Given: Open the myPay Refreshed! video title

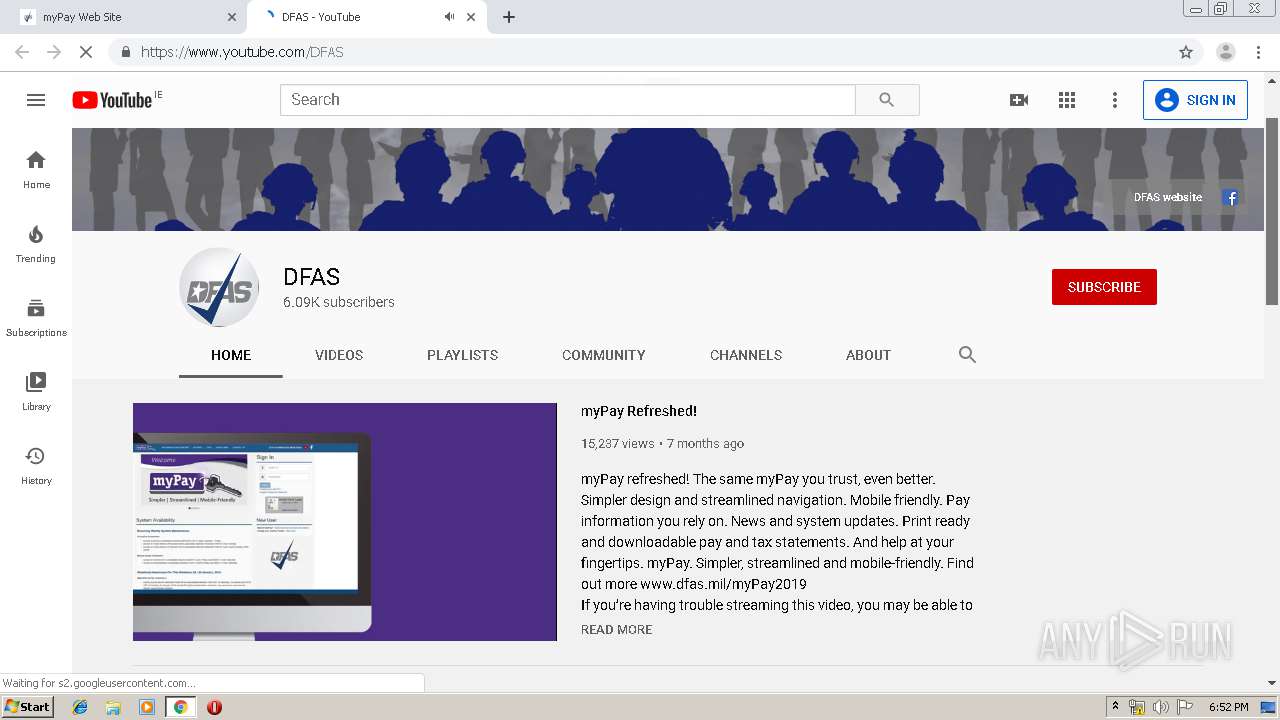Looking at the screenshot, I should [x=639, y=411].
